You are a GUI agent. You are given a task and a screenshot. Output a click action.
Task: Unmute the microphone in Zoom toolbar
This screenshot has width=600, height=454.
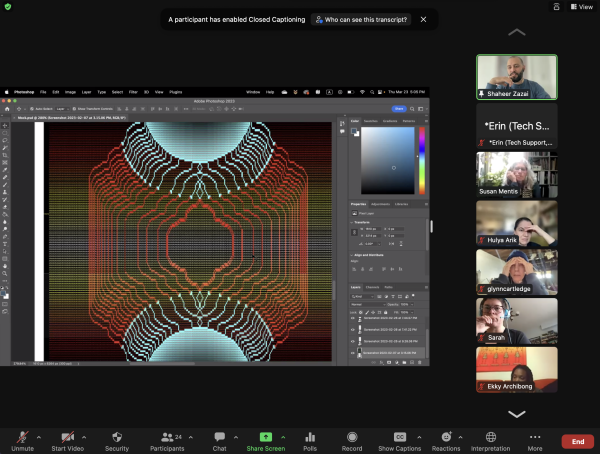pyautogui.click(x=22, y=437)
